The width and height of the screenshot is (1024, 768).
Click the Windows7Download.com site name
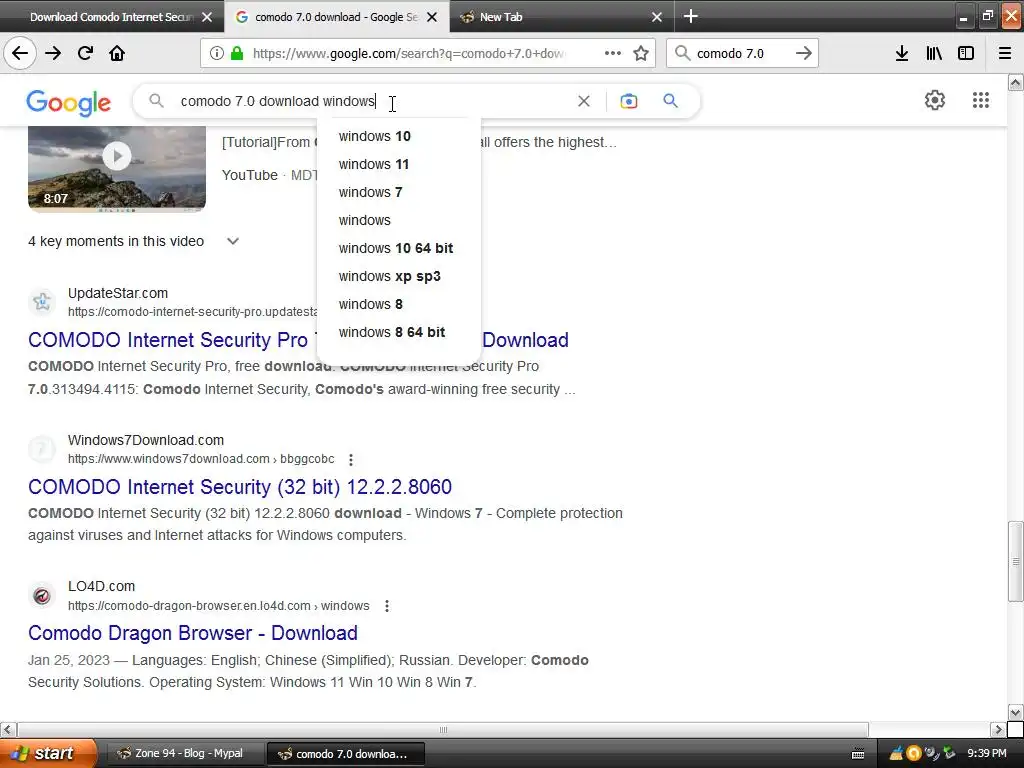[146, 440]
